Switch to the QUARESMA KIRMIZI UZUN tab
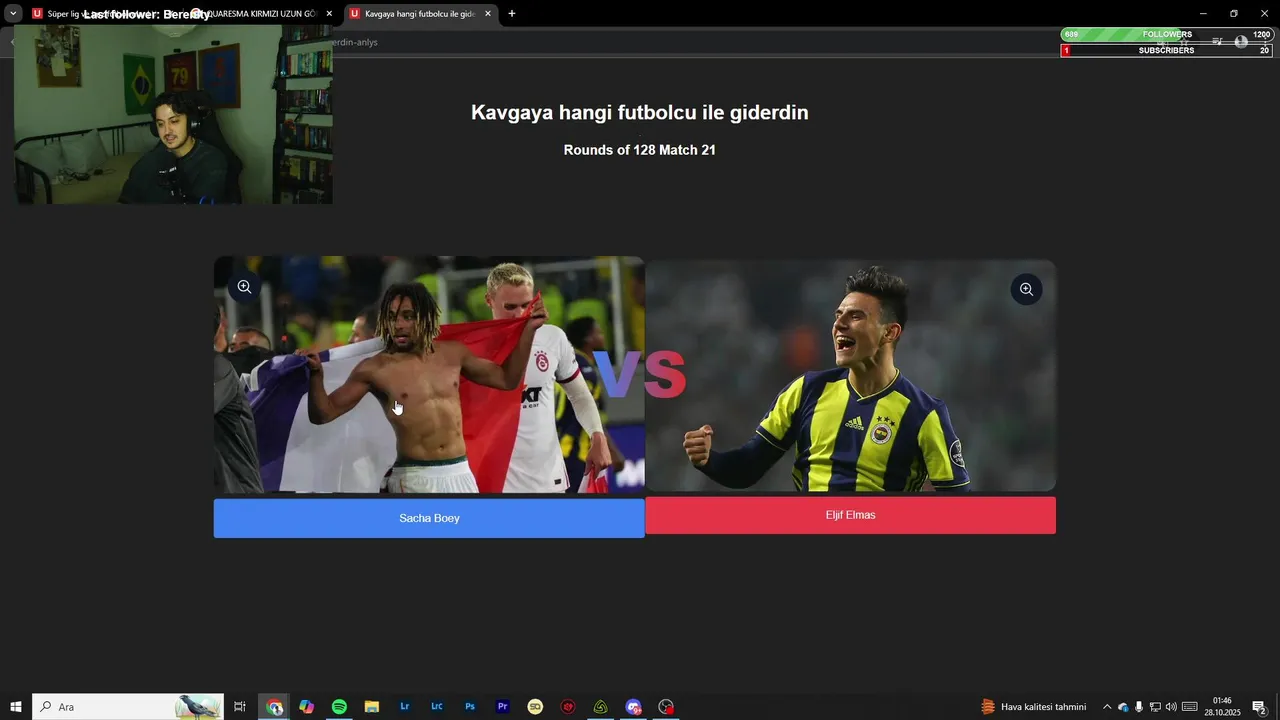This screenshot has width=1280, height=720. coord(262,14)
